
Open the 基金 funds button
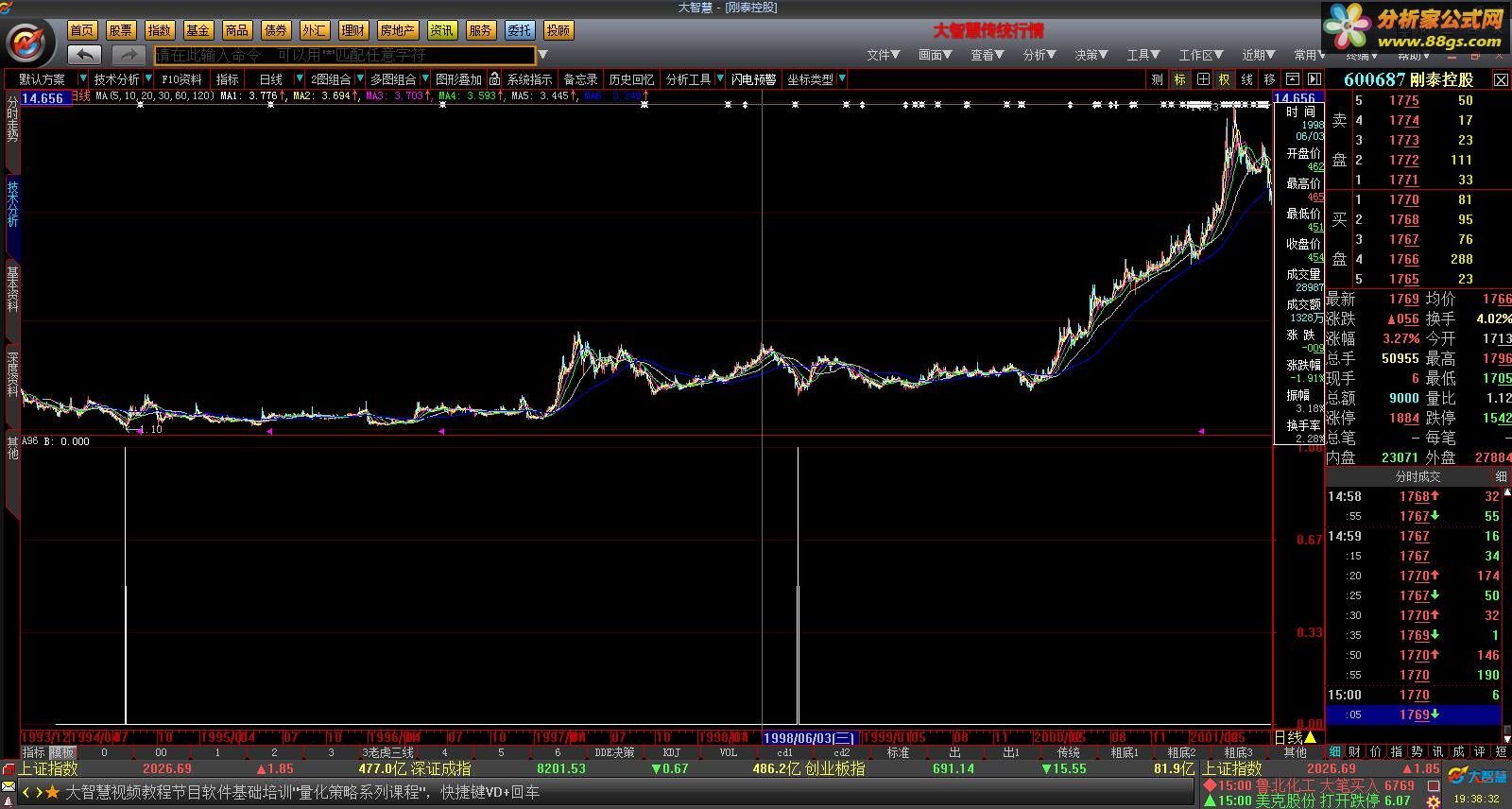198,30
